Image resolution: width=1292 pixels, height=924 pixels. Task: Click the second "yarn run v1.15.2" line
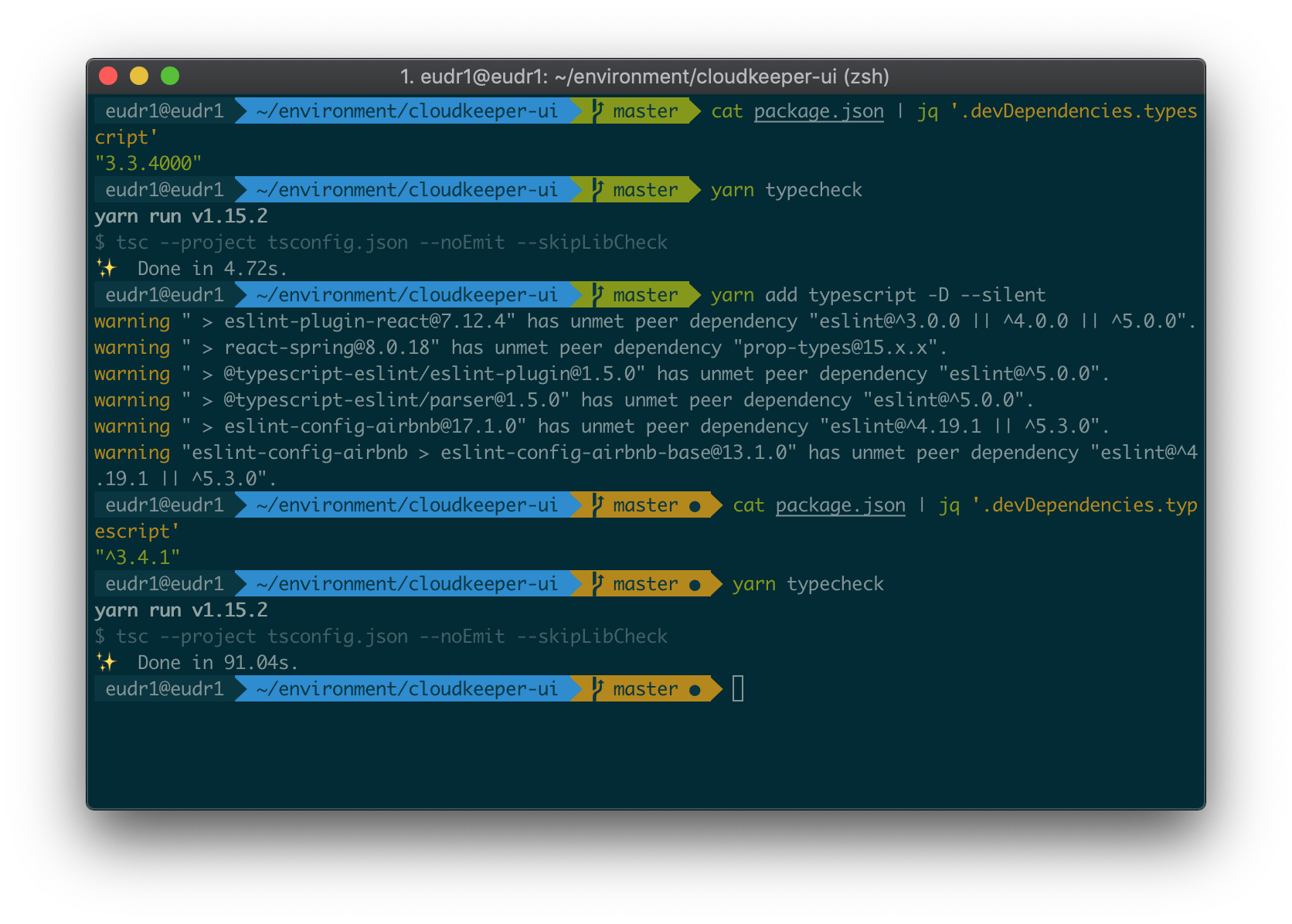click(181, 610)
